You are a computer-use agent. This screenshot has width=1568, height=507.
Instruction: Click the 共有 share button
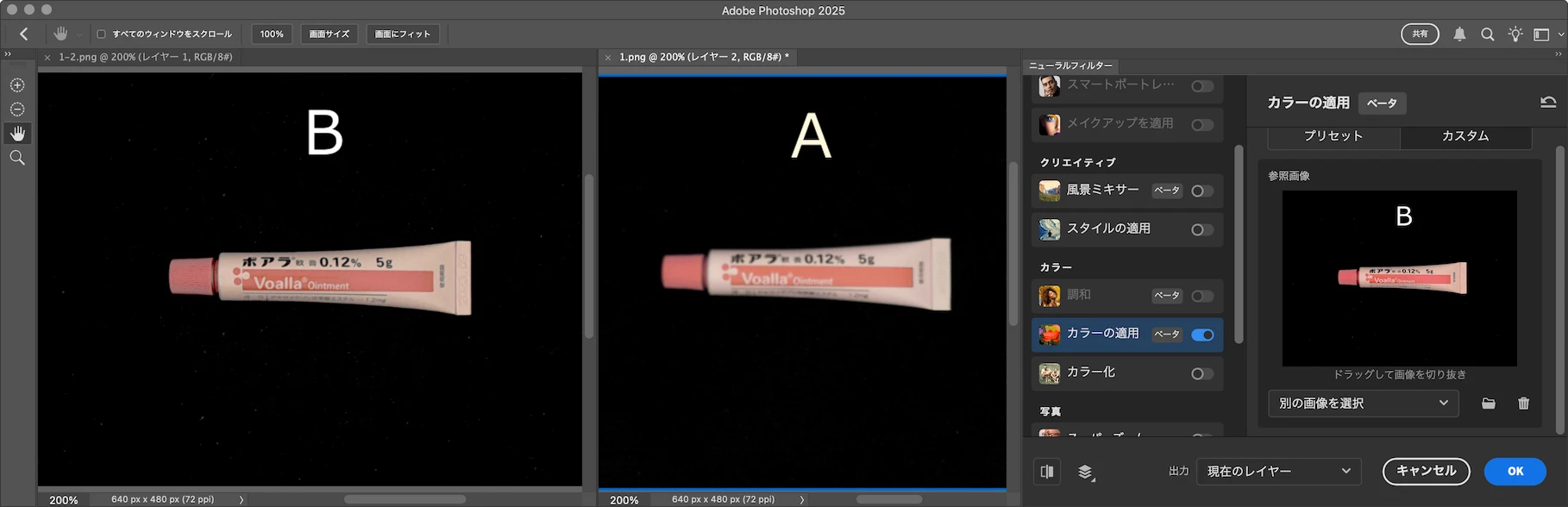coord(1420,34)
